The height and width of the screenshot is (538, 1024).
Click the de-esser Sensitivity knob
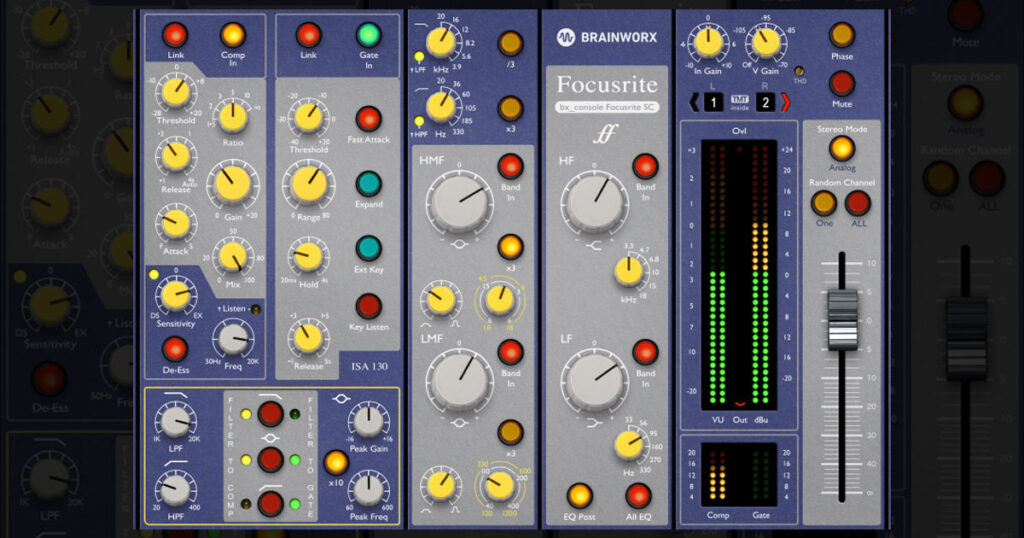pos(176,294)
